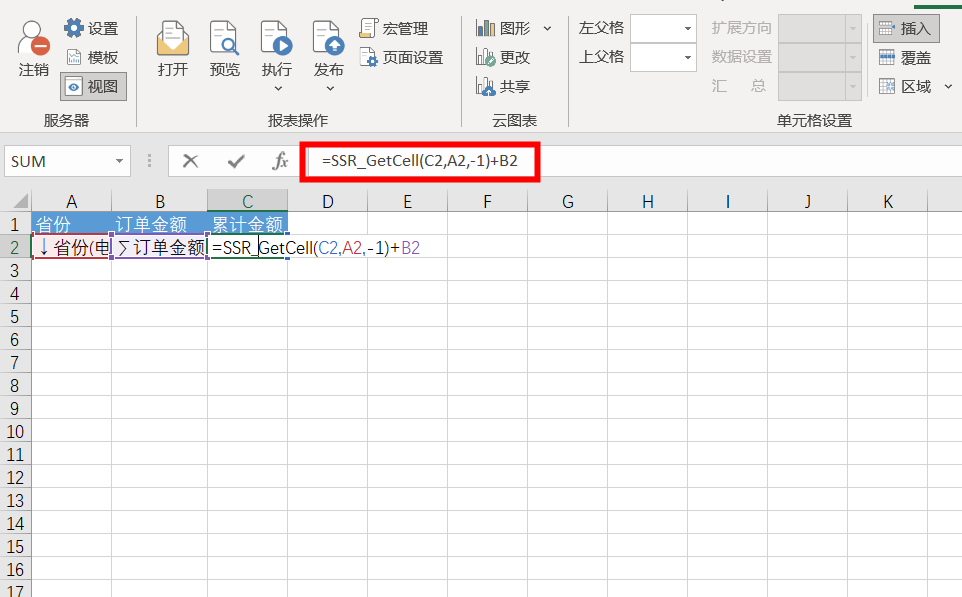Expand the 执行 dropdown arrow
962x597 pixels.
[278, 88]
